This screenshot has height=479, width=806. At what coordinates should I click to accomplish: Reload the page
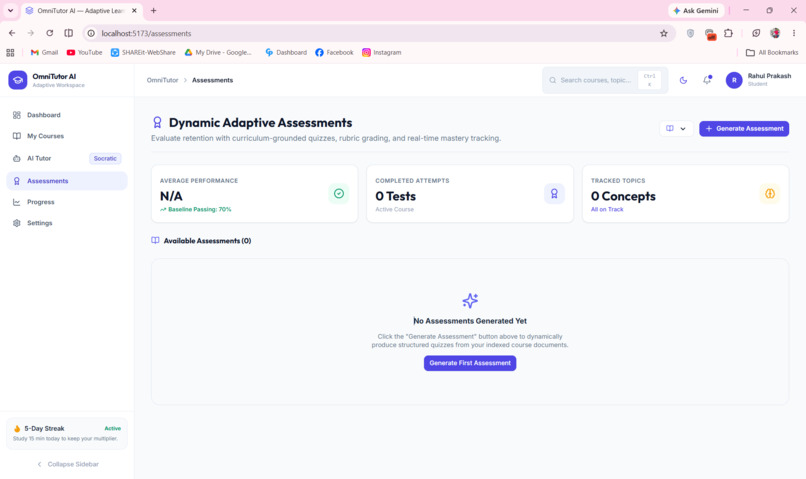pos(49,33)
